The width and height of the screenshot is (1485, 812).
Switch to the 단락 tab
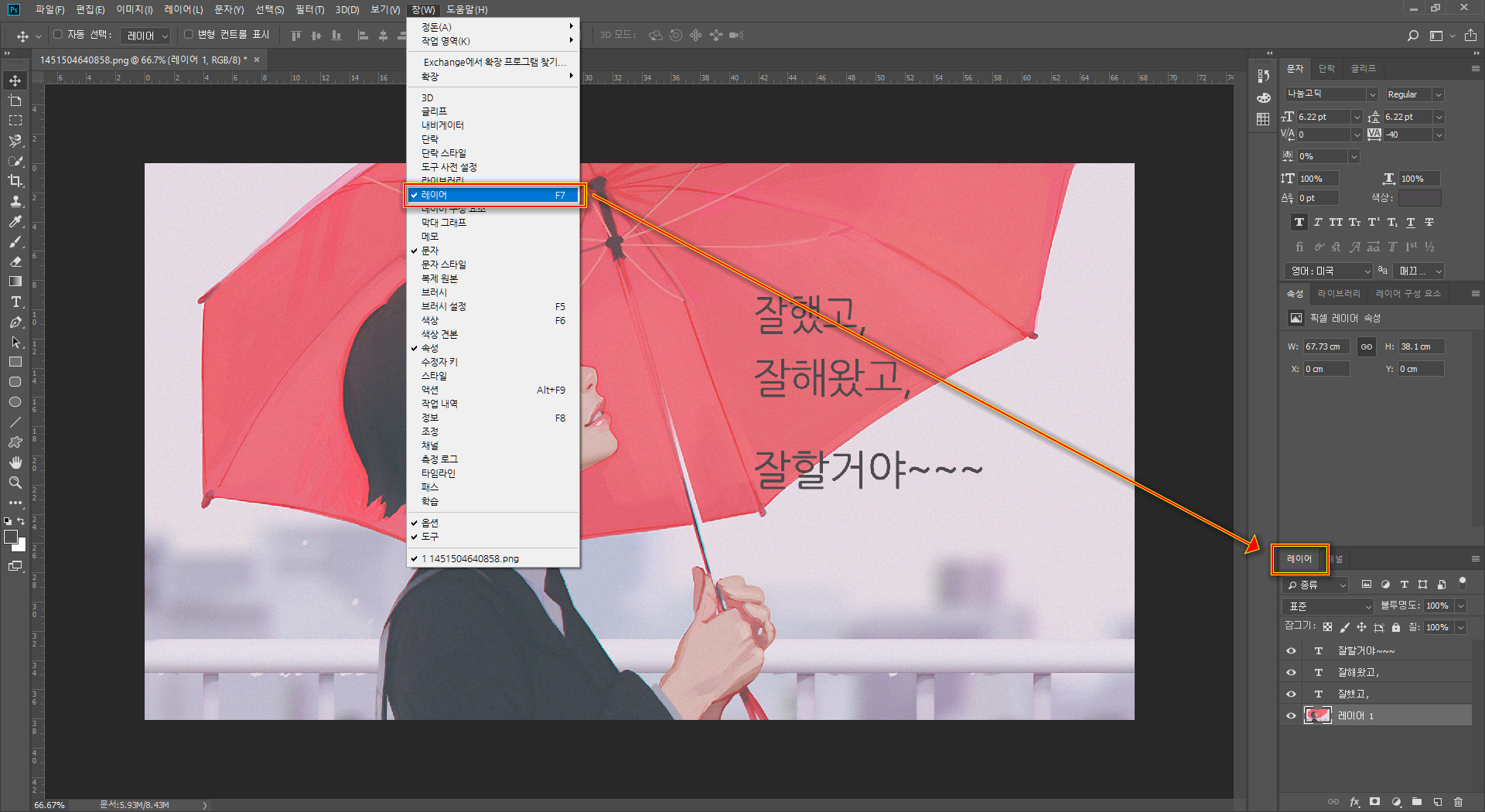[x=1326, y=68]
